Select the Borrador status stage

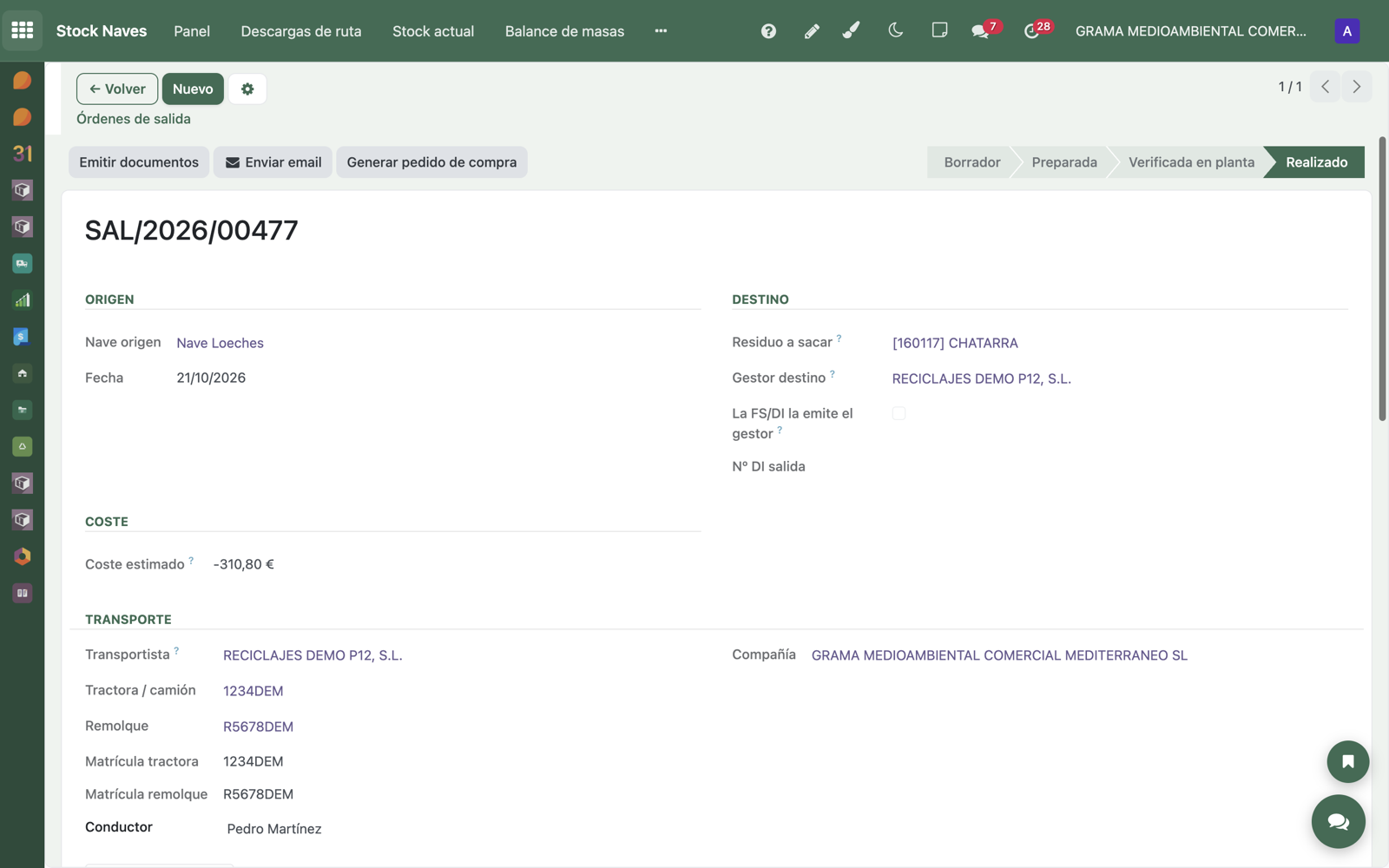tap(971, 162)
